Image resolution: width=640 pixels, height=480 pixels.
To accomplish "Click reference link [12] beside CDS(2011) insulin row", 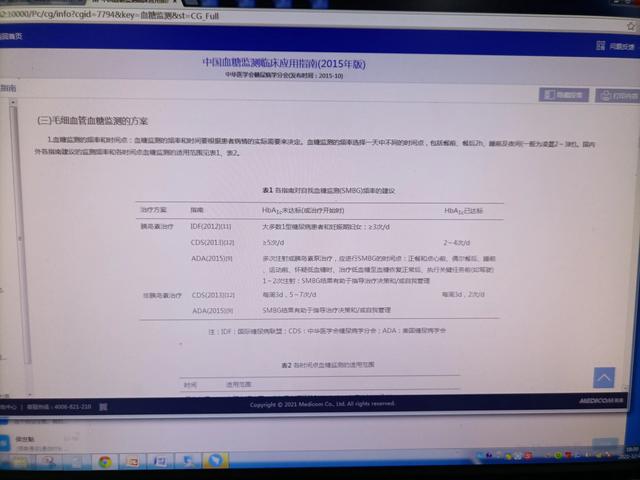I will coord(227,241).
